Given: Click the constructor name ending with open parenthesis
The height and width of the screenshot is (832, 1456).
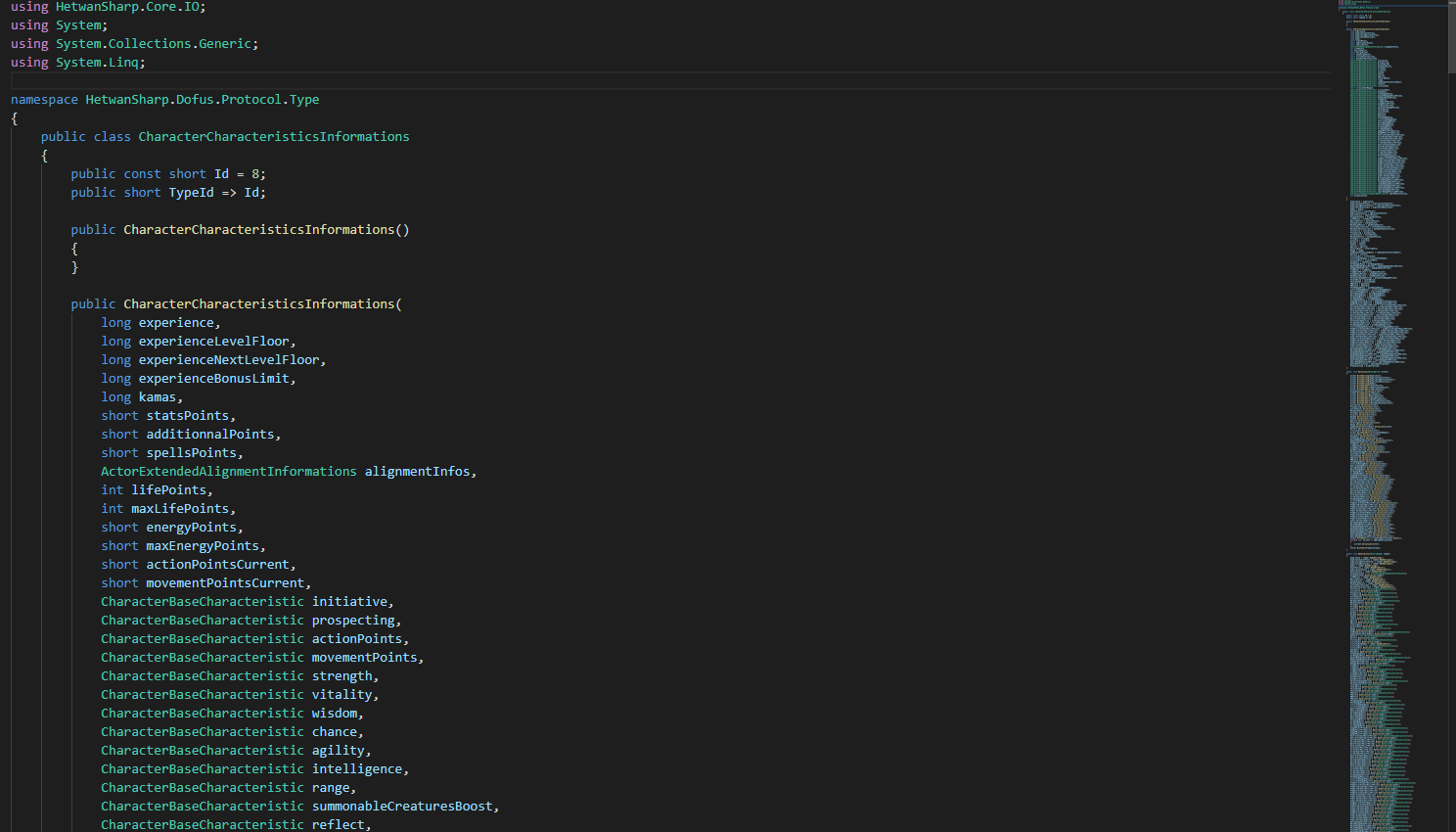Looking at the screenshot, I should (x=262, y=304).
